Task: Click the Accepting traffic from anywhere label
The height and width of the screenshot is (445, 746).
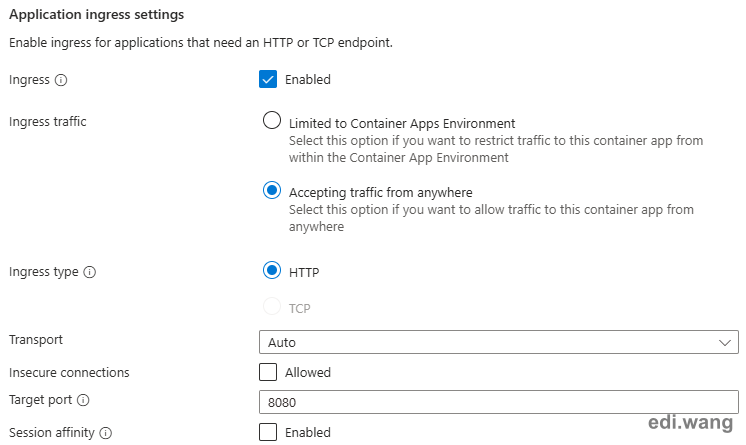Action: pyautogui.click(x=381, y=192)
